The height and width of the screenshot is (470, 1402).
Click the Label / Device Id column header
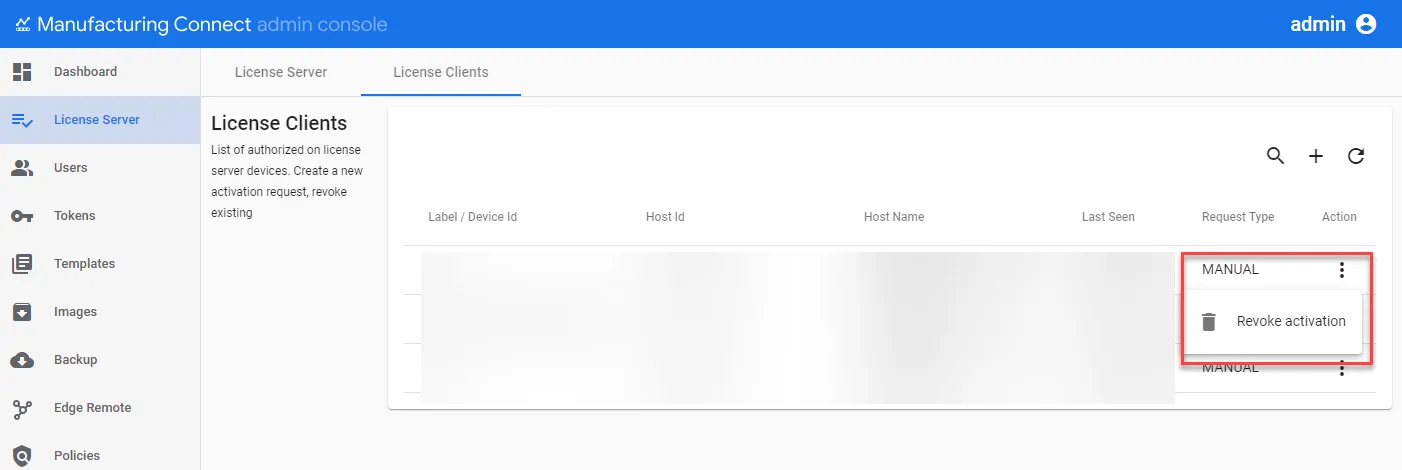coord(472,217)
